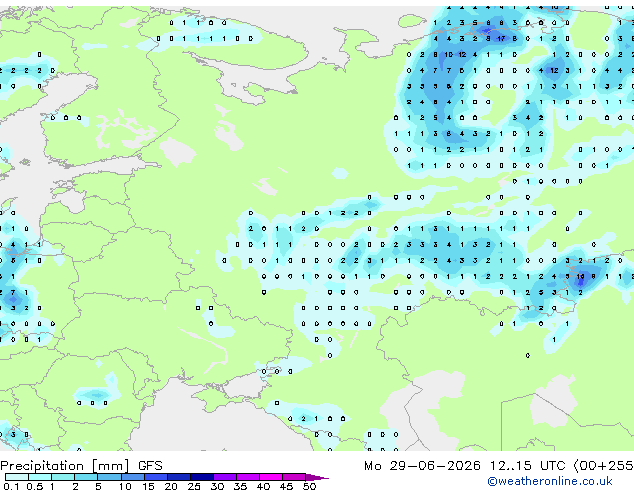The height and width of the screenshot is (490, 634).
Task: Pick the 15–20 mm legend color swatch
Action: pyautogui.click(x=156, y=477)
